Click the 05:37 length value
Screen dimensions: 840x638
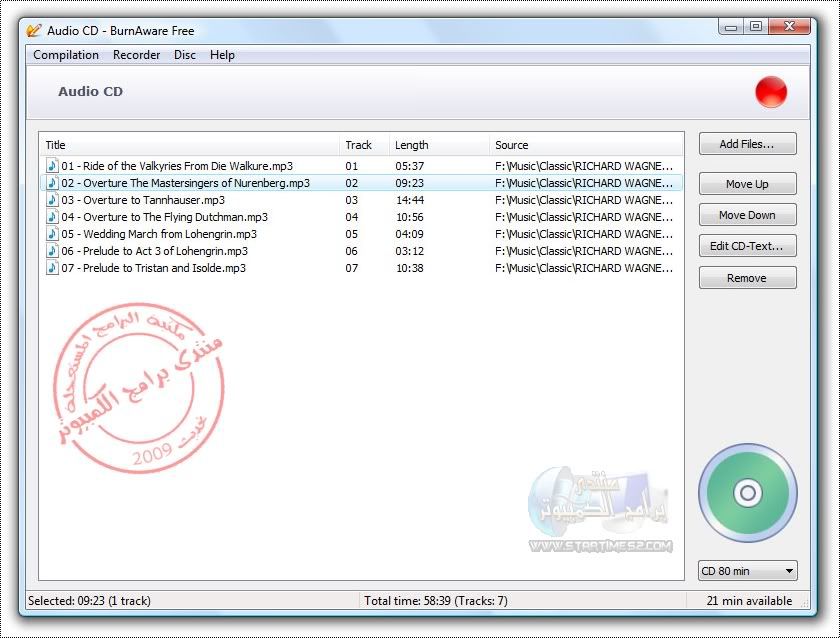coord(410,166)
